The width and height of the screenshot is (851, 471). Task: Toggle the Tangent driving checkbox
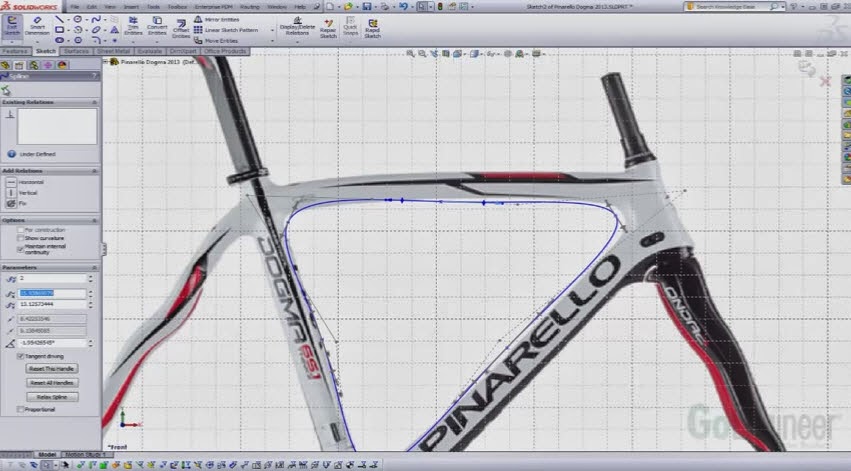coord(21,357)
